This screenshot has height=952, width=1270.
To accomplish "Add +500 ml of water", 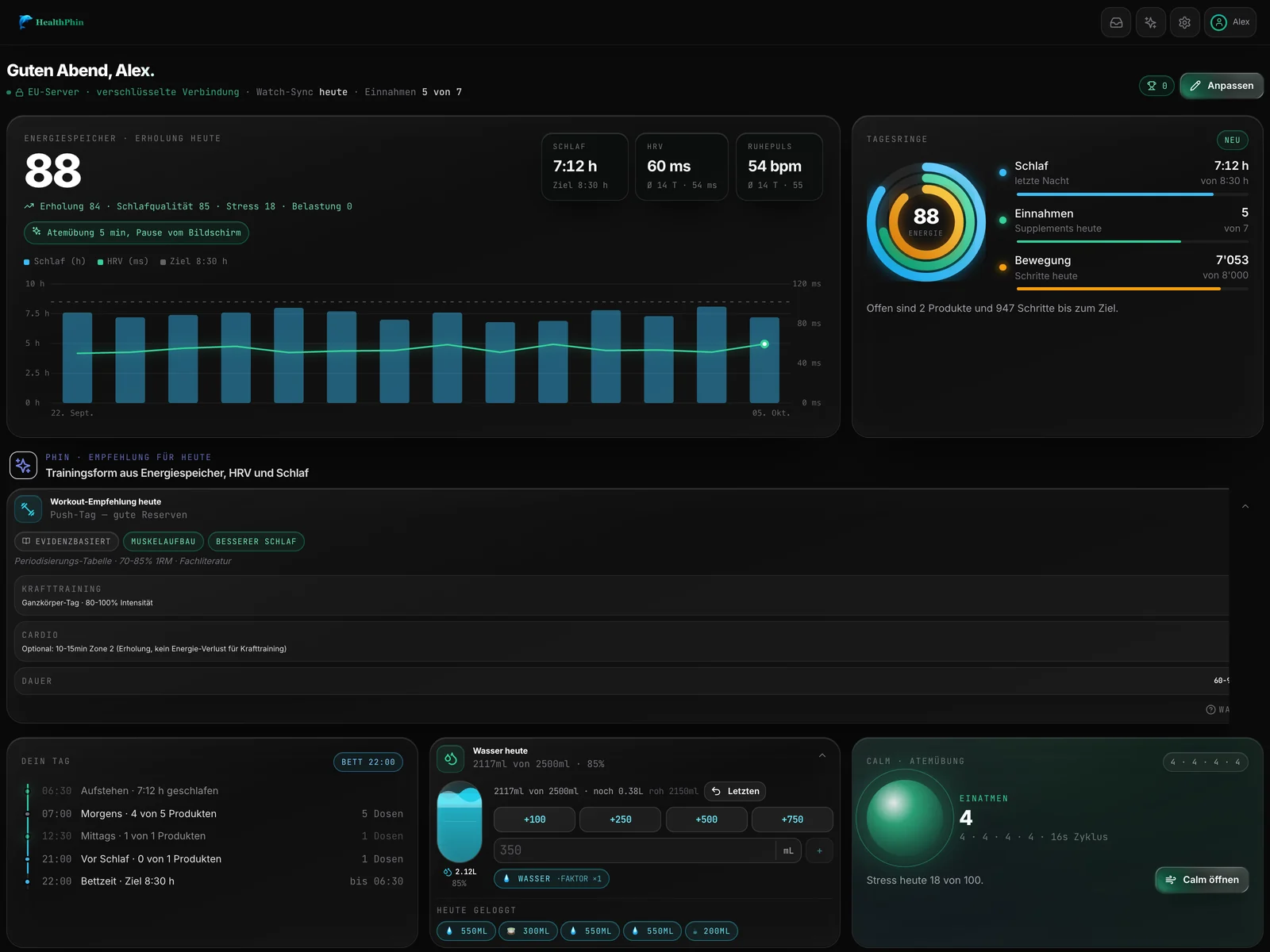I will [706, 820].
